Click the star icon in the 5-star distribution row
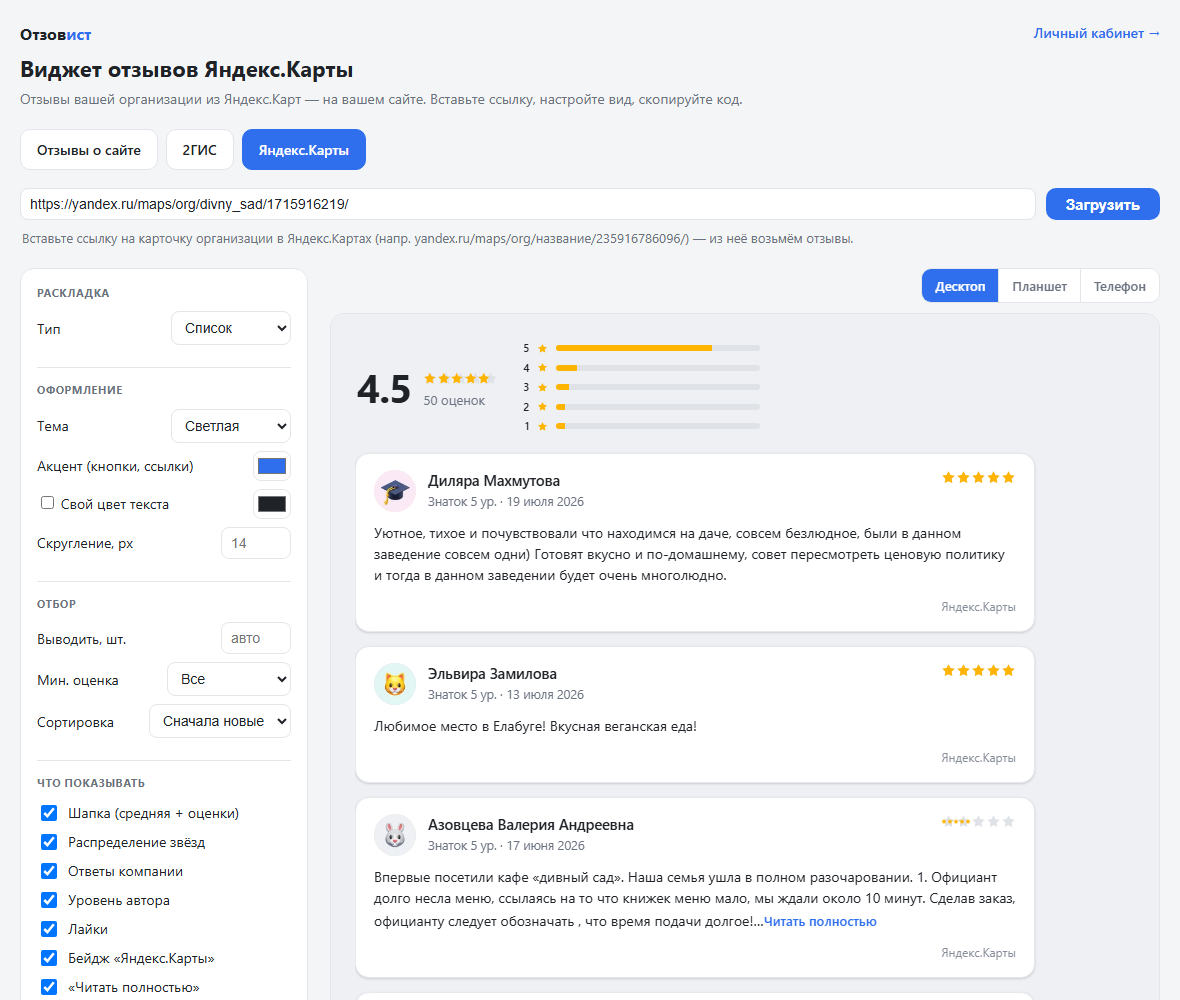Viewport: 1180px width, 1000px height. pyautogui.click(x=543, y=348)
